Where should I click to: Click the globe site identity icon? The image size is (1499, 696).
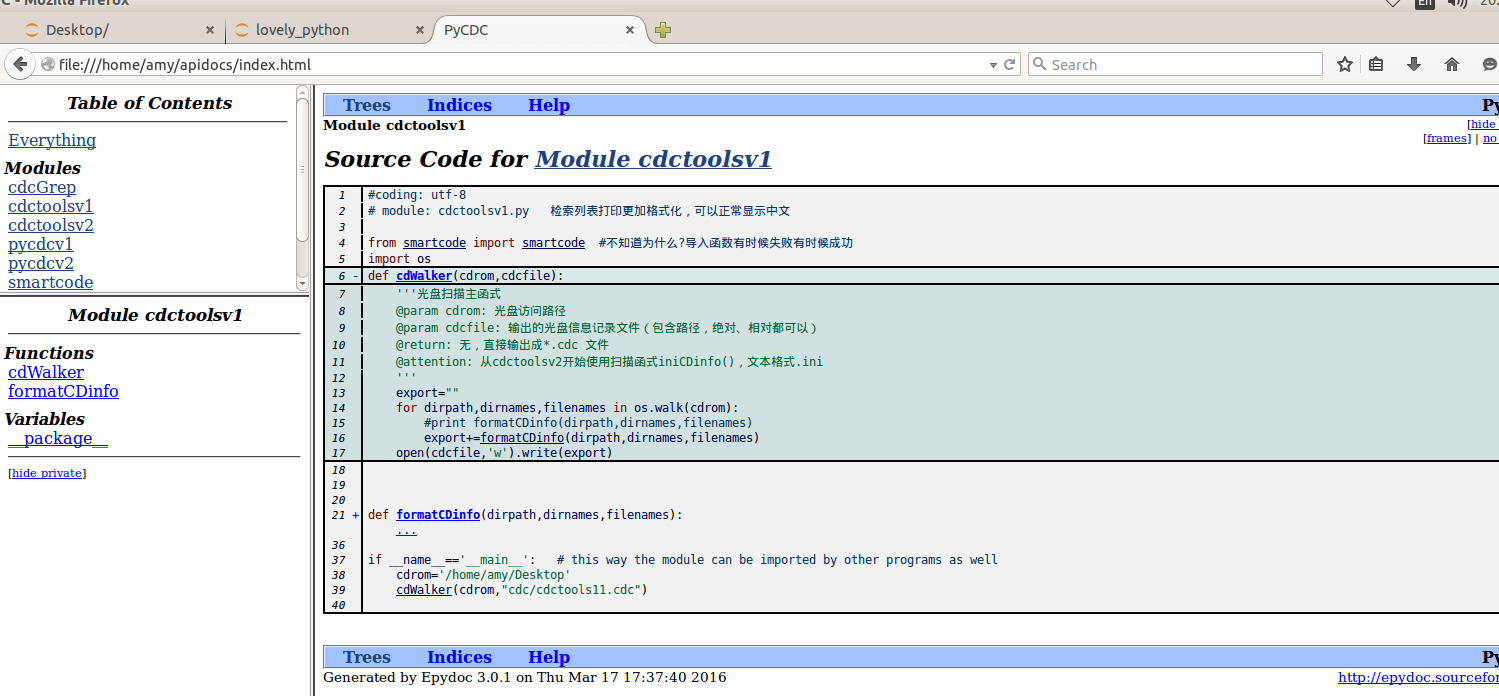(47, 65)
